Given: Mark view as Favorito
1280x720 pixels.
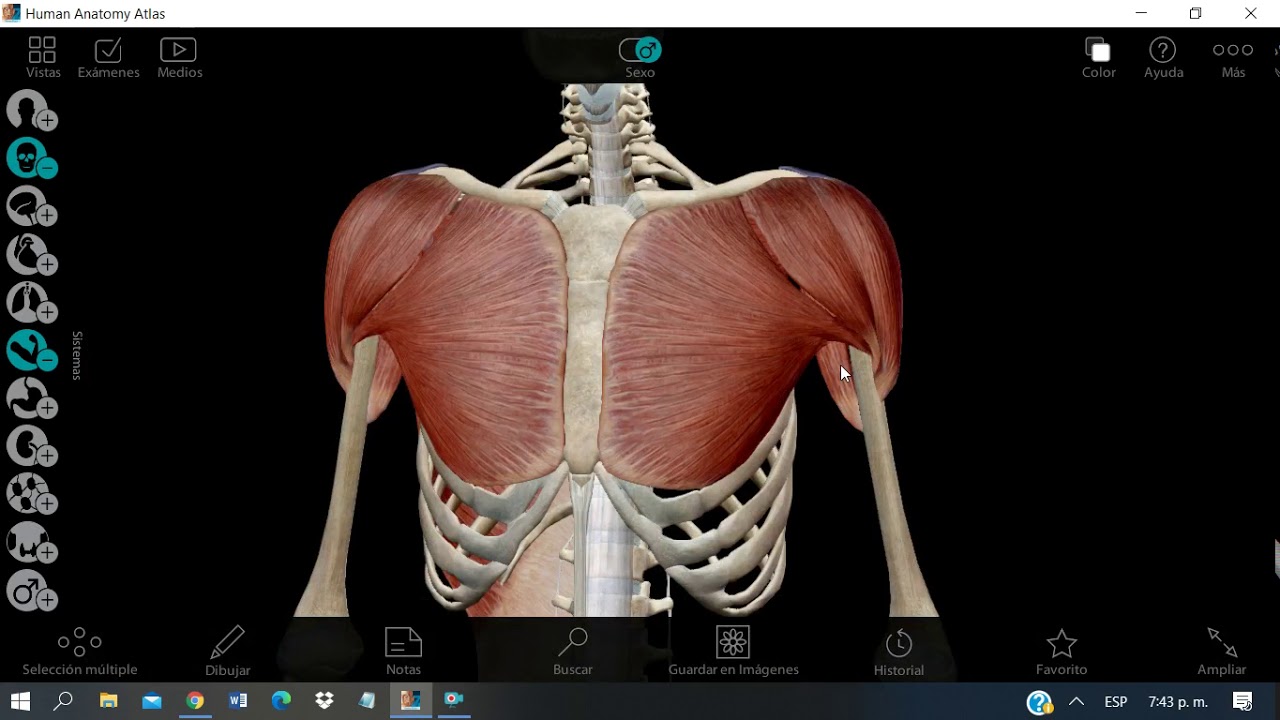Looking at the screenshot, I should (x=1061, y=652).
